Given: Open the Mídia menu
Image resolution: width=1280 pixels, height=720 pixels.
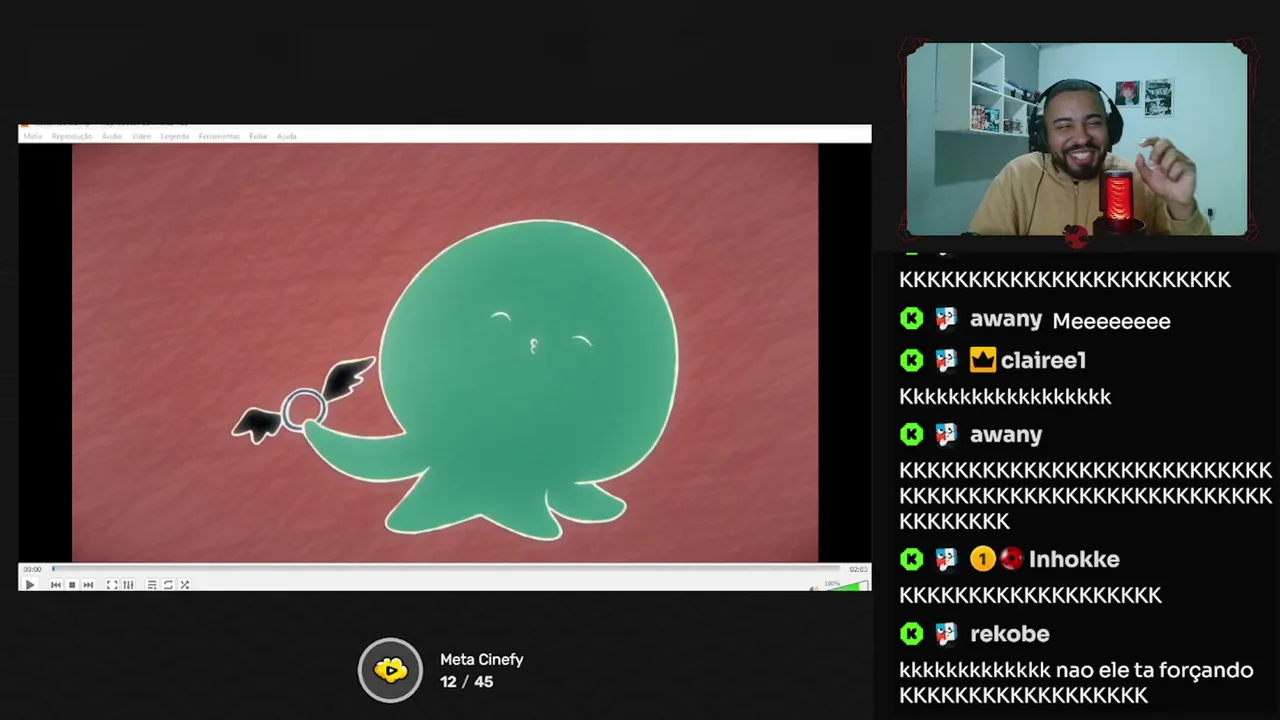Looking at the screenshot, I should point(33,136).
